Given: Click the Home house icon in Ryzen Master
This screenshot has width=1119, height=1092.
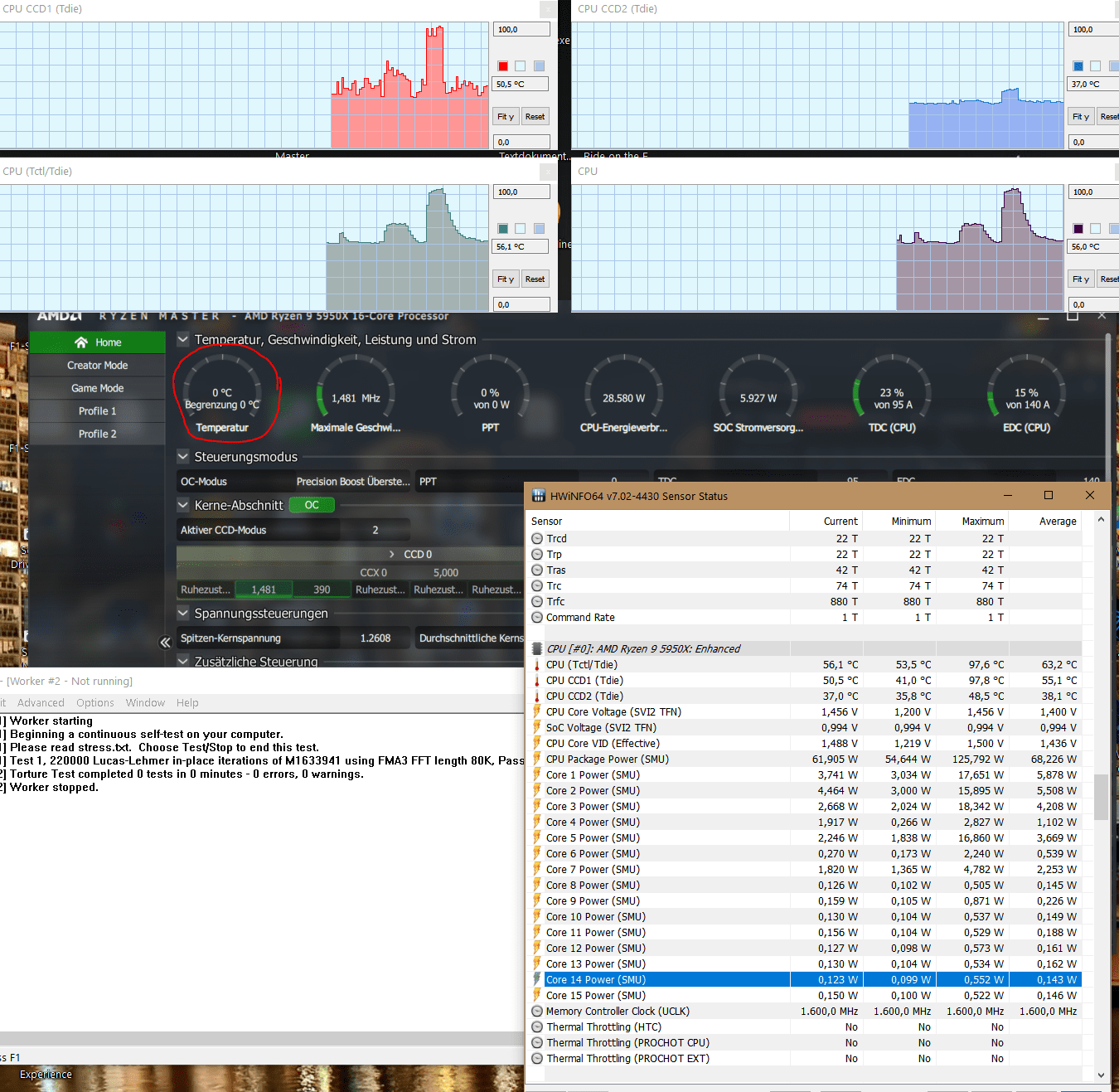Looking at the screenshot, I should click(x=80, y=342).
